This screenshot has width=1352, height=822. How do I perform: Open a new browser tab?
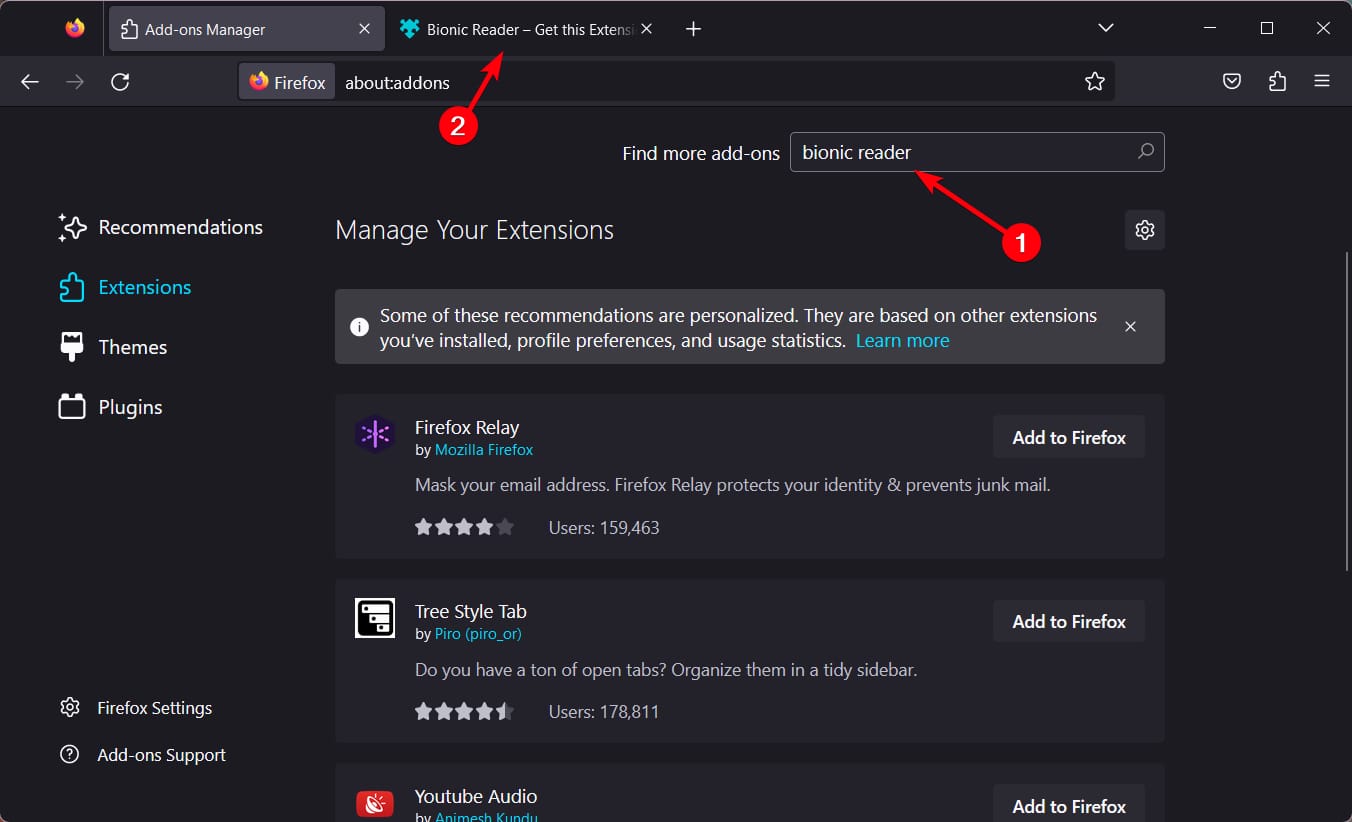[x=693, y=28]
